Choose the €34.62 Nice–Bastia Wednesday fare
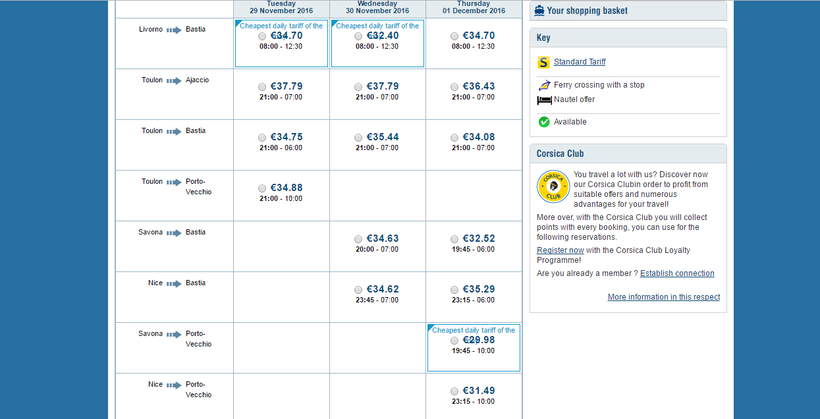Viewport: 820px width, 419px height. (358, 290)
